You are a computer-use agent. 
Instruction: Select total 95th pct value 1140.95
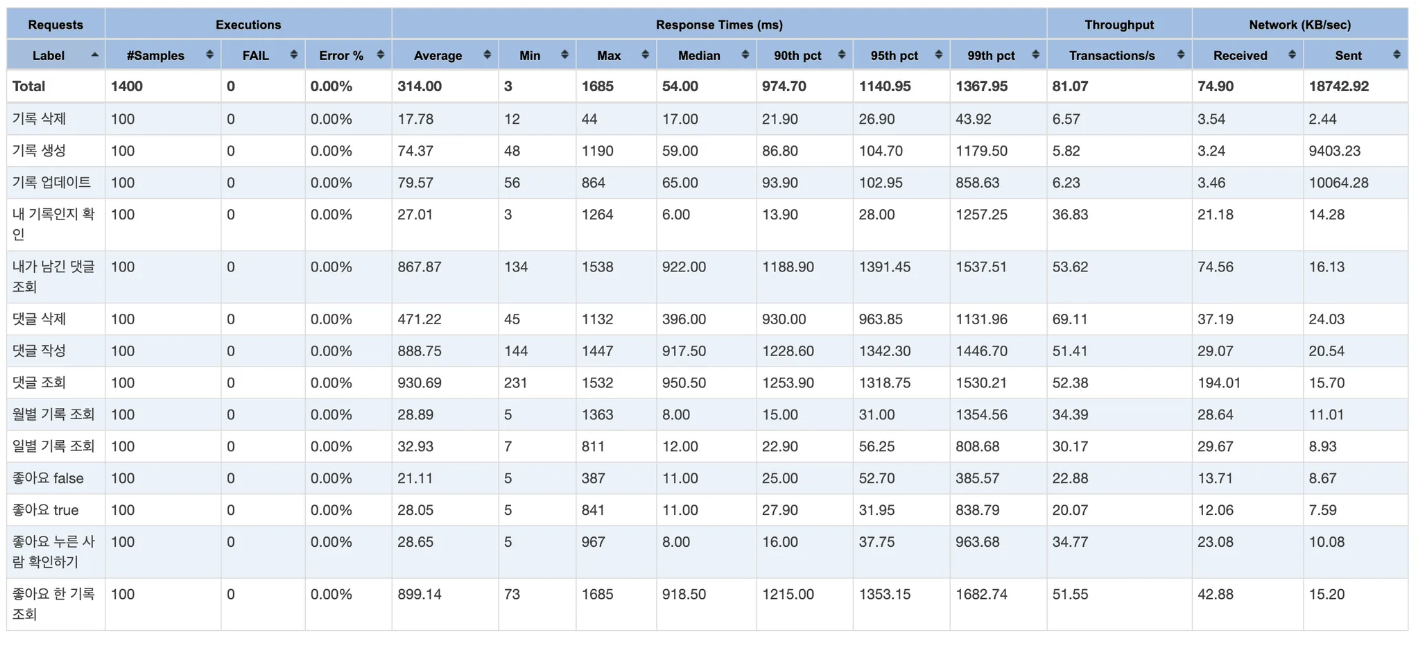click(885, 86)
